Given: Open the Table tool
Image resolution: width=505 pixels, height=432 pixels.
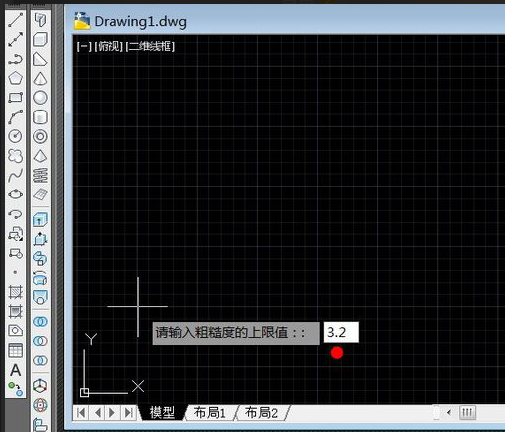Looking at the screenshot, I should pos(15,350).
